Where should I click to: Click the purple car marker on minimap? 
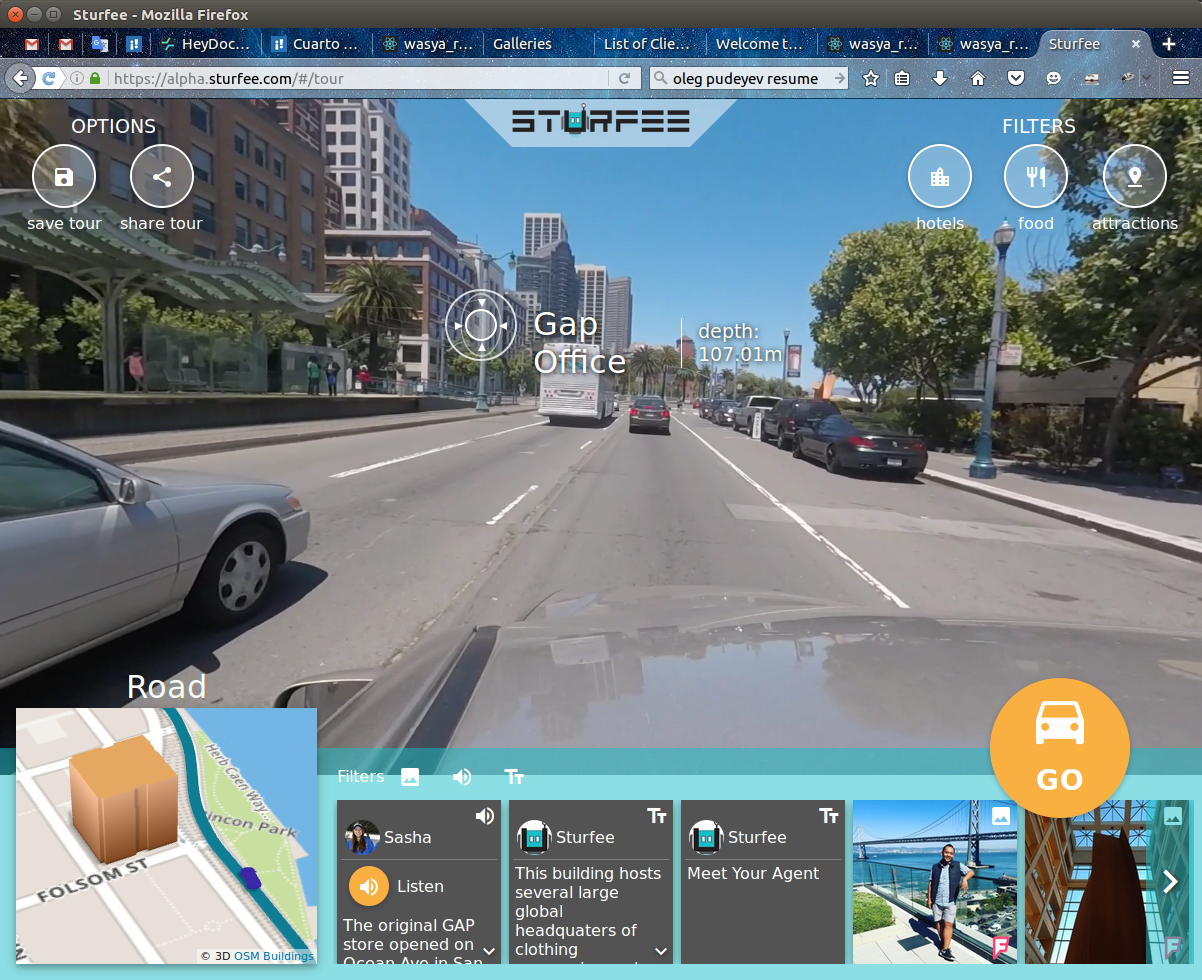click(250, 878)
